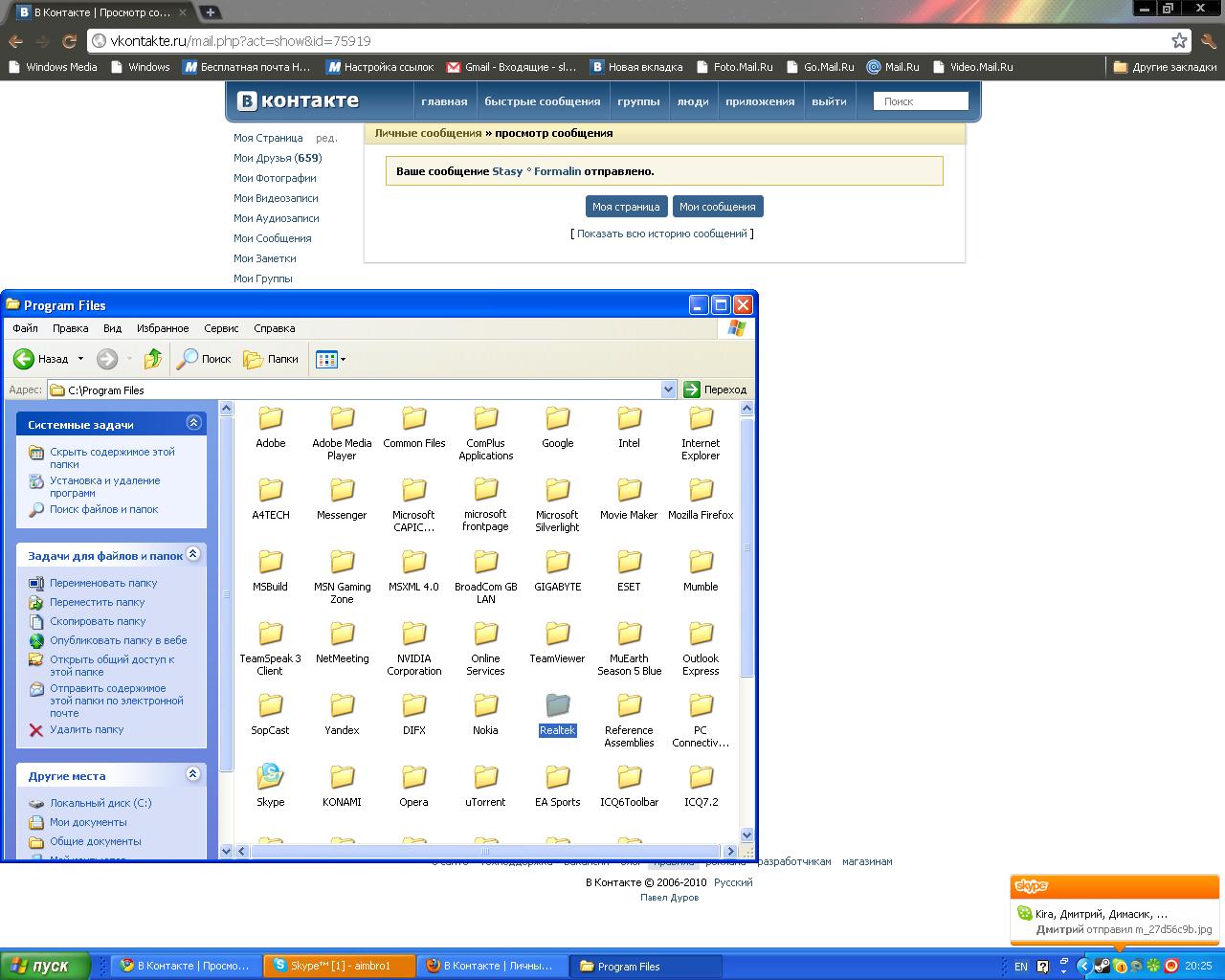The image size is (1225, 980).
Task: Select the Mozilla Firefox folder
Action: coord(701,499)
